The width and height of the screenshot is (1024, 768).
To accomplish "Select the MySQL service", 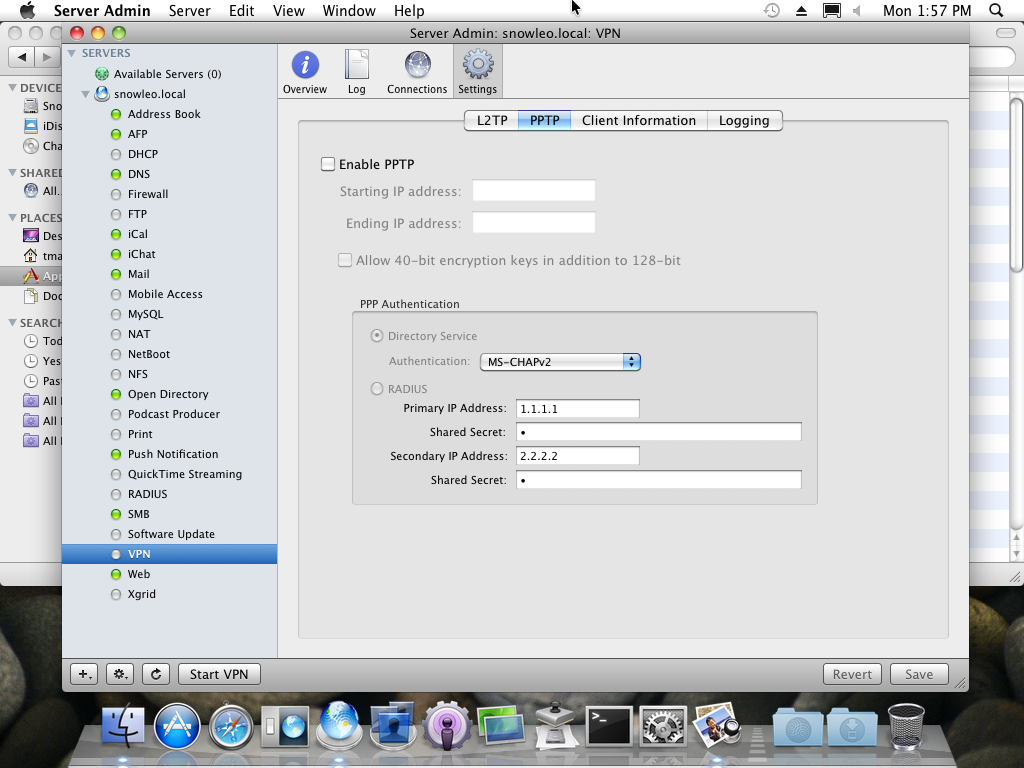I will coord(145,314).
